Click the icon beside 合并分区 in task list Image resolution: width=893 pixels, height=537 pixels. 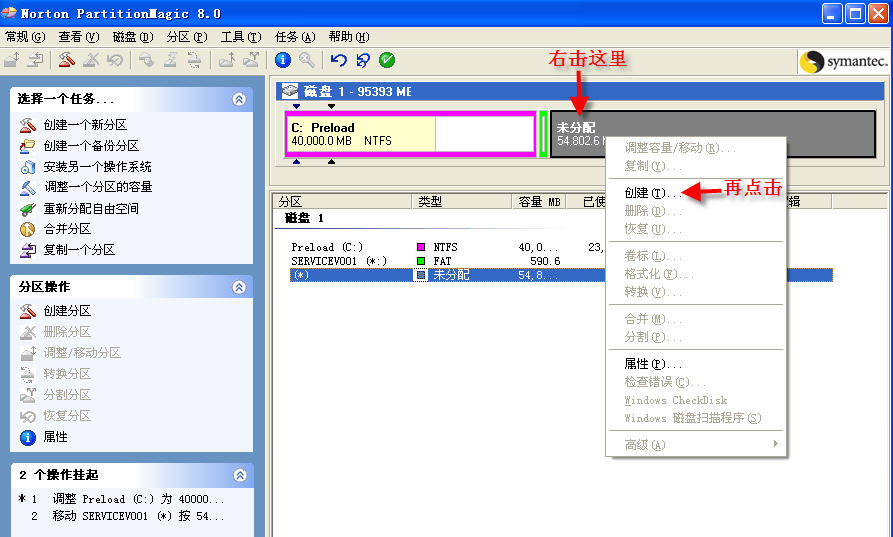point(27,229)
